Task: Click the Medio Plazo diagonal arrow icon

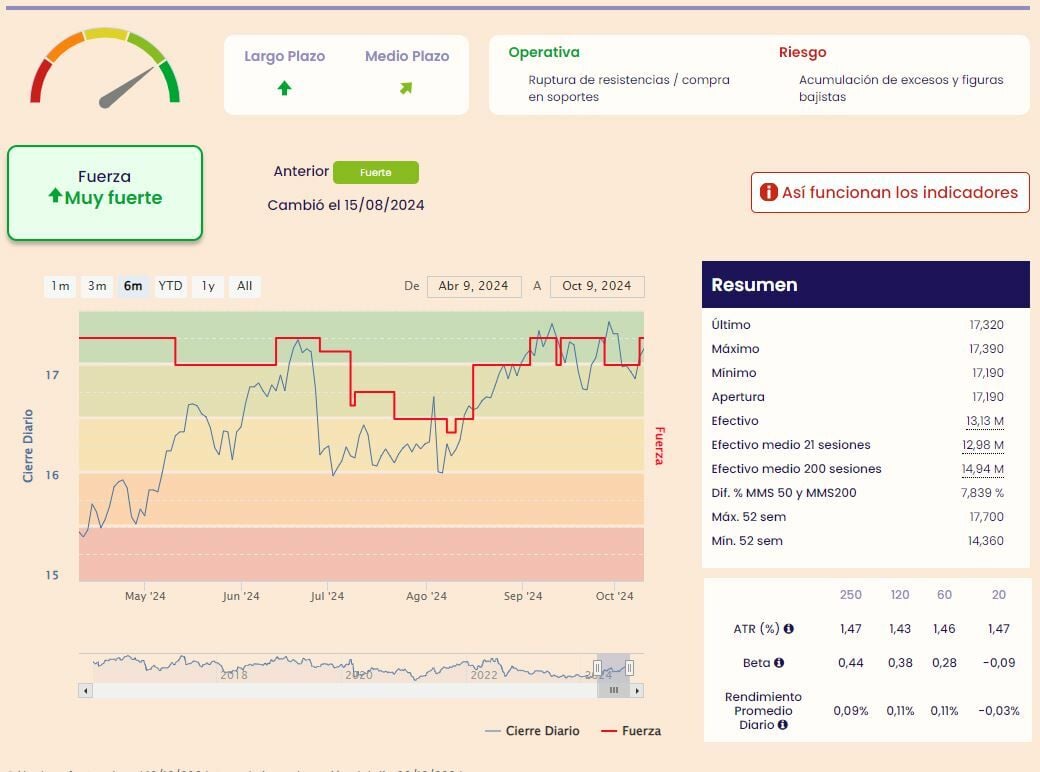Action: [406, 88]
